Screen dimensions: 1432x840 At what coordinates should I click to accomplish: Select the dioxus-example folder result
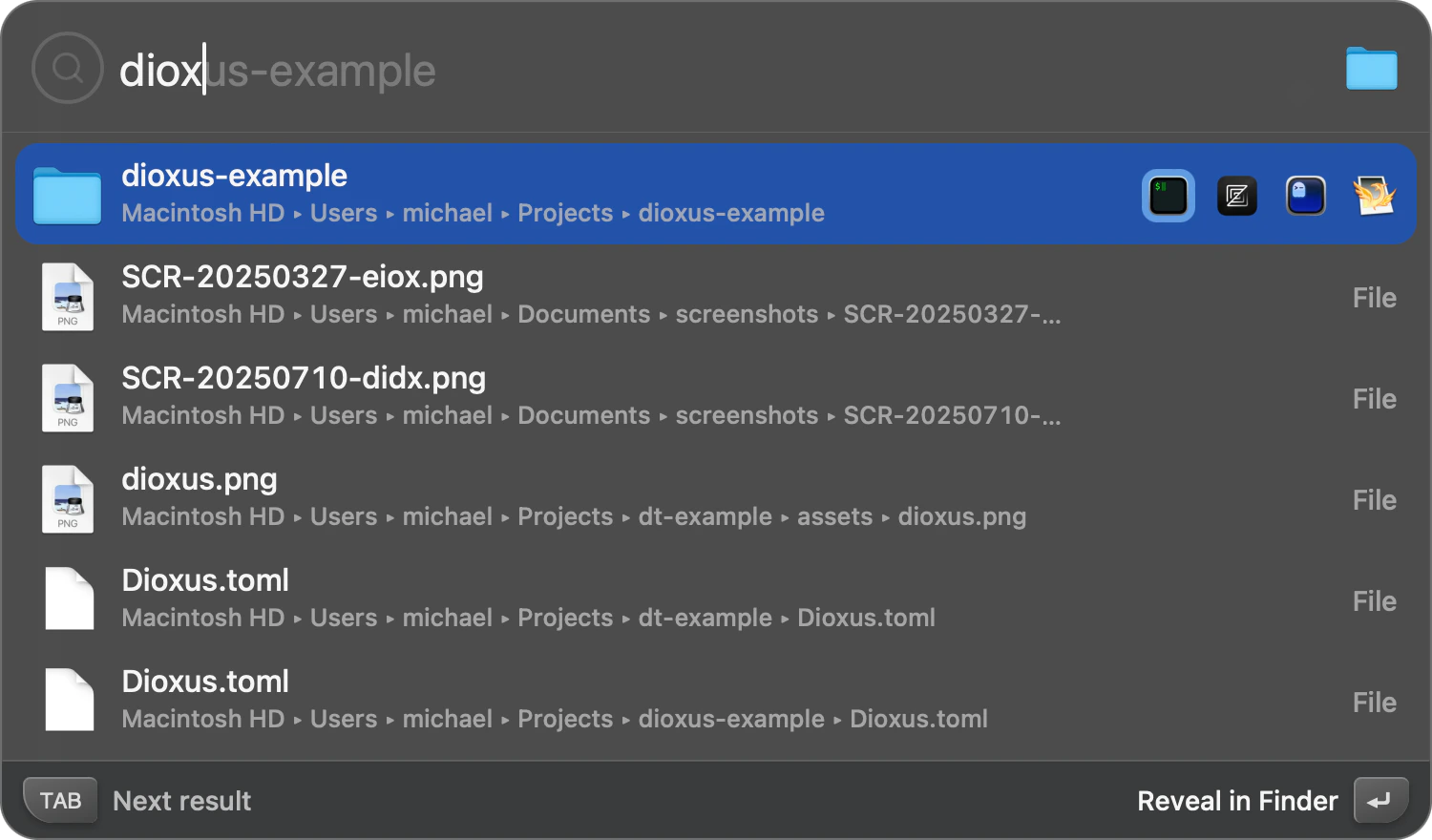click(x=573, y=194)
